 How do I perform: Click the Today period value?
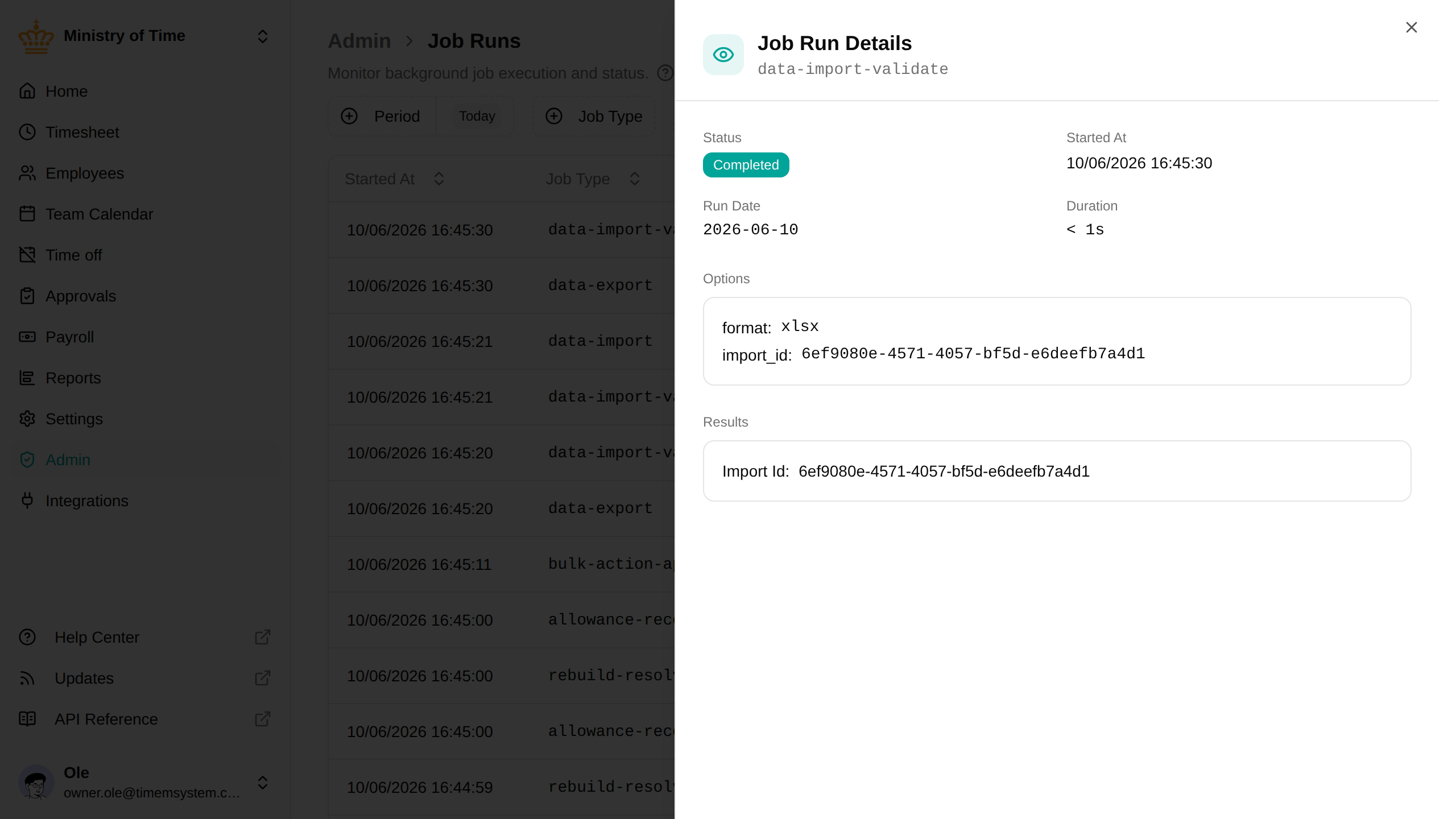[477, 116]
